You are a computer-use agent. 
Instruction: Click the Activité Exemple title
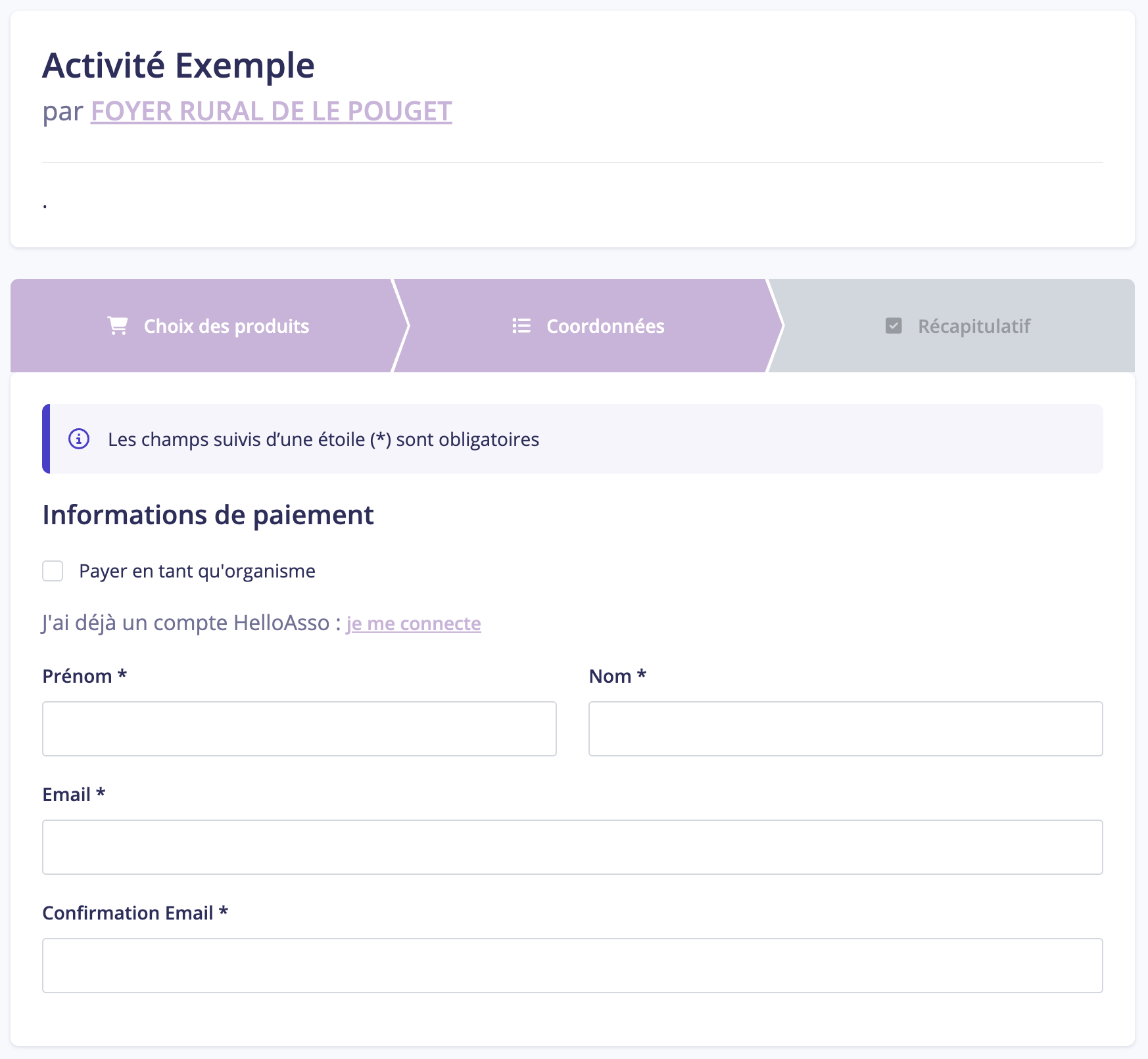point(179,65)
